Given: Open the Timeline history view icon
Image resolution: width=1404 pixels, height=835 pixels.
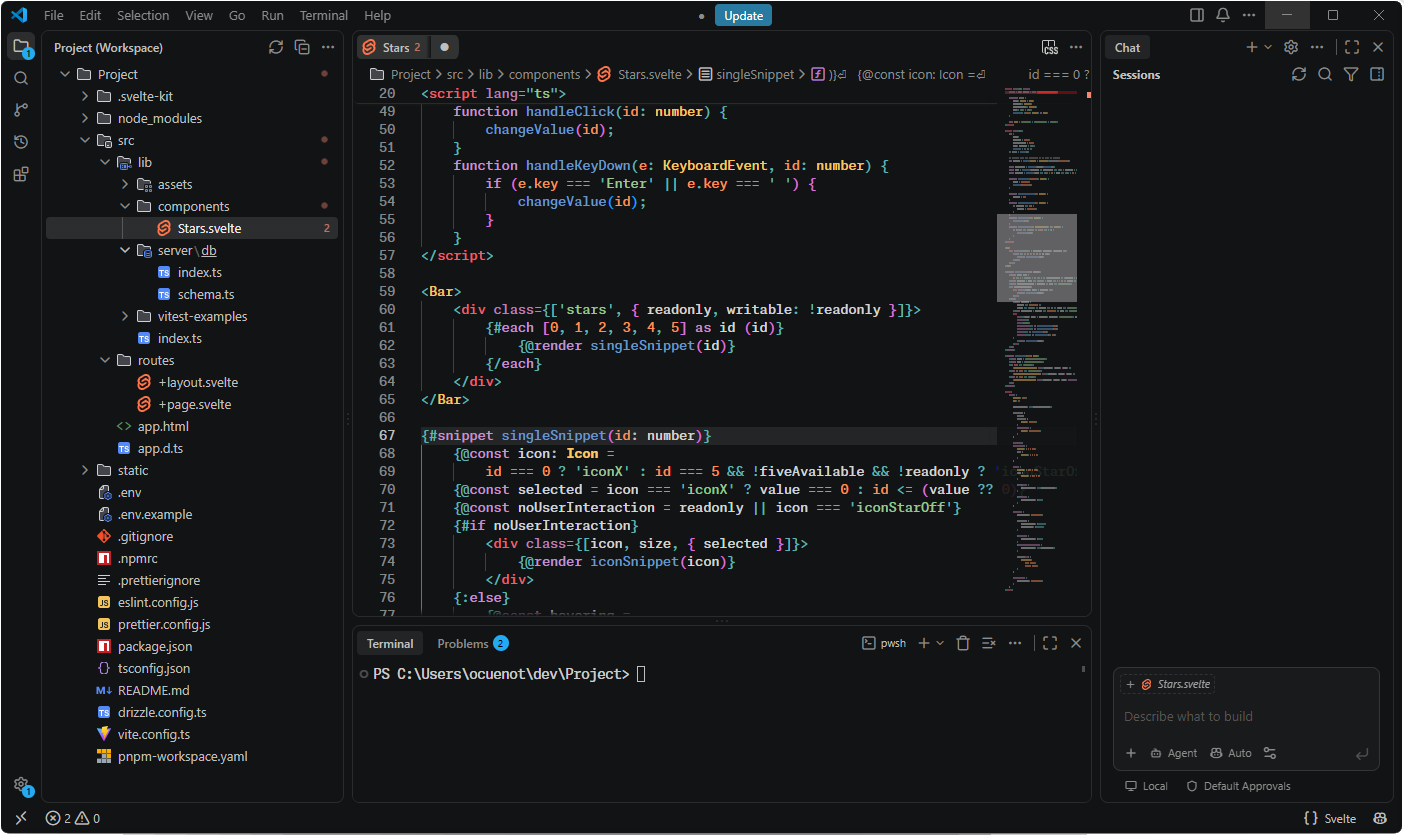Looking at the screenshot, I should (21, 142).
